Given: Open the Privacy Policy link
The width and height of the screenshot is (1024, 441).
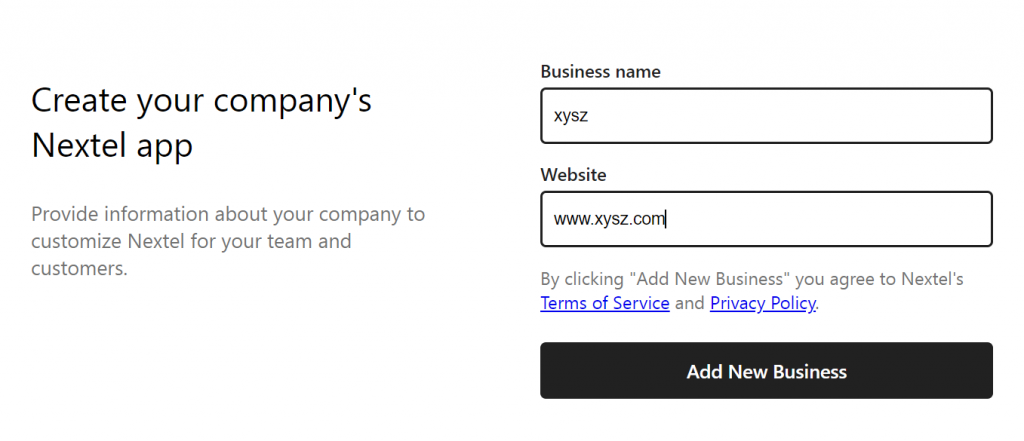Looking at the screenshot, I should 762,304.
